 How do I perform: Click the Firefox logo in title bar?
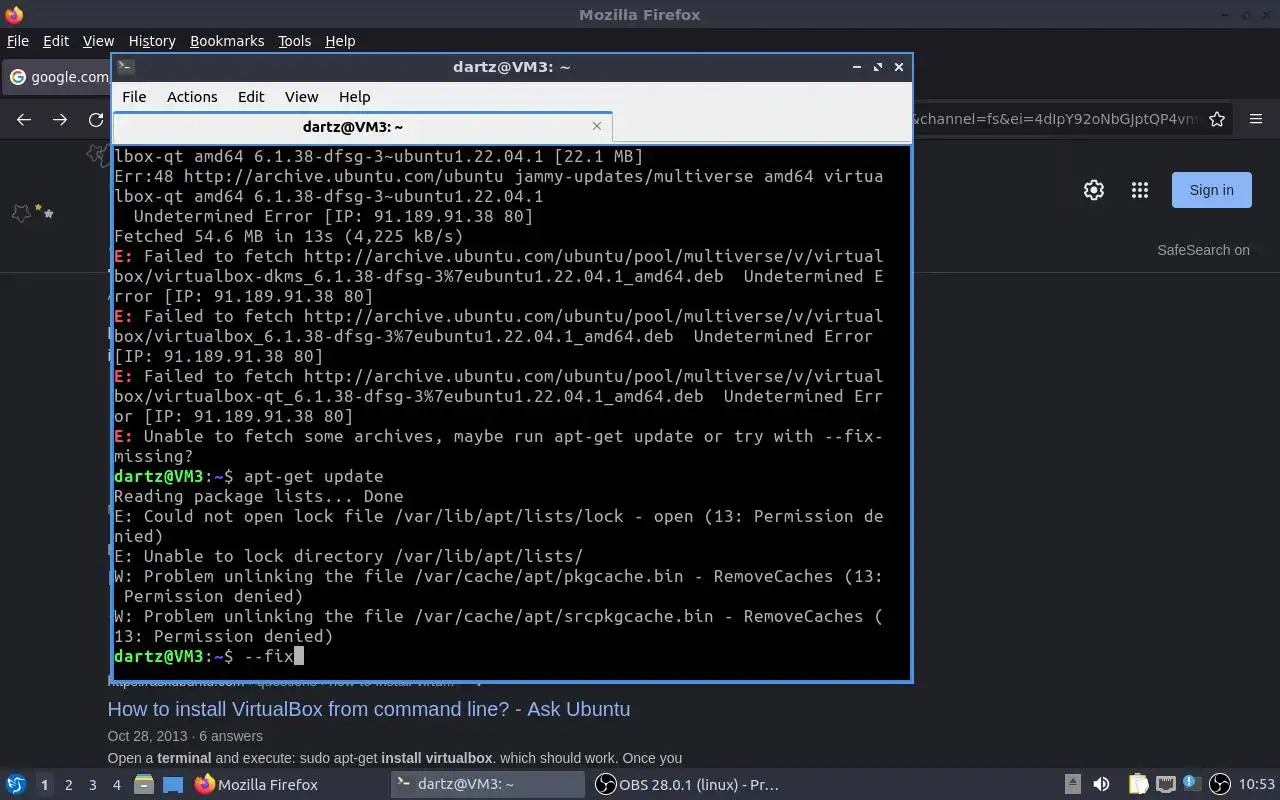14,15
